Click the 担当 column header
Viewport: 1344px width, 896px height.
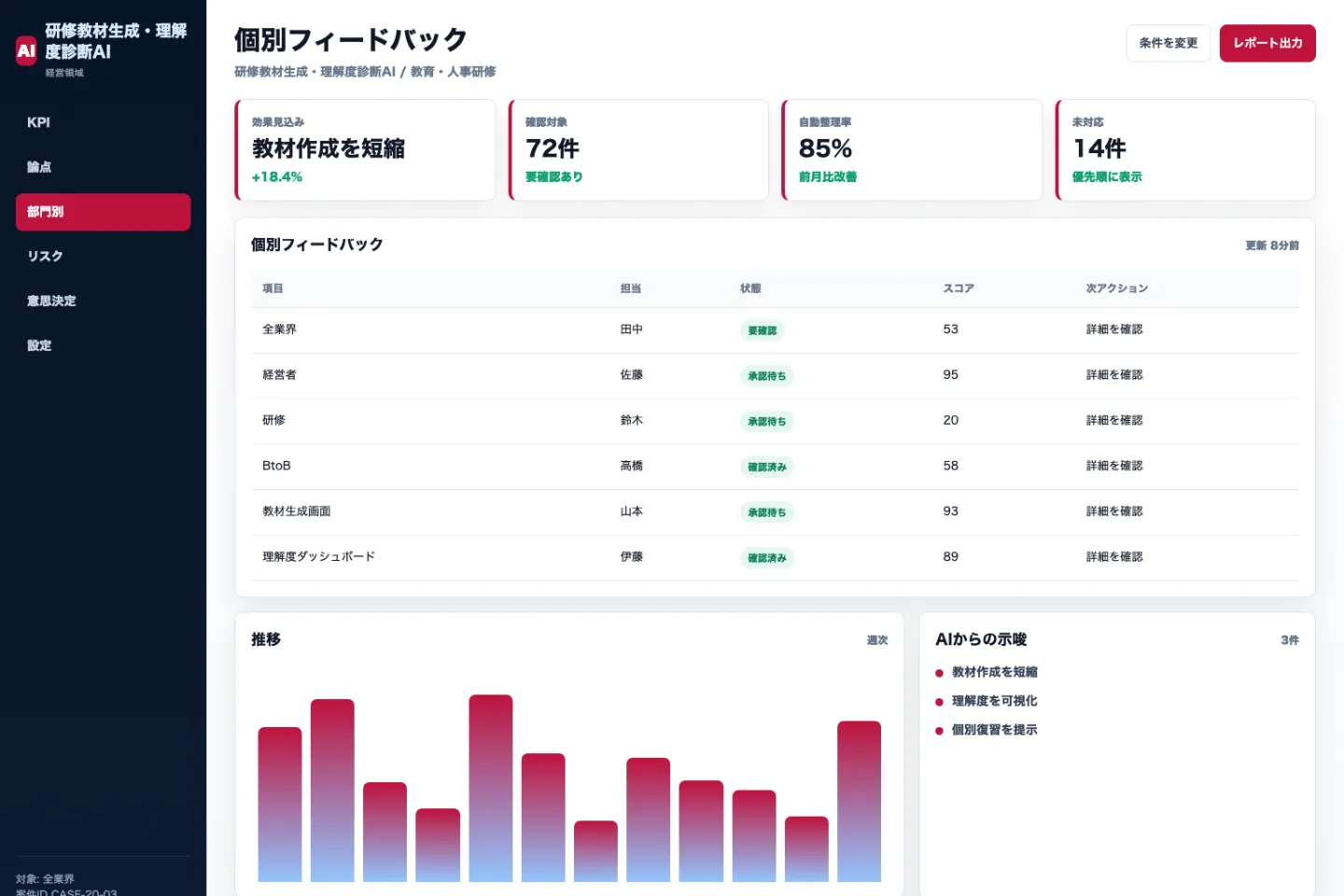(631, 288)
